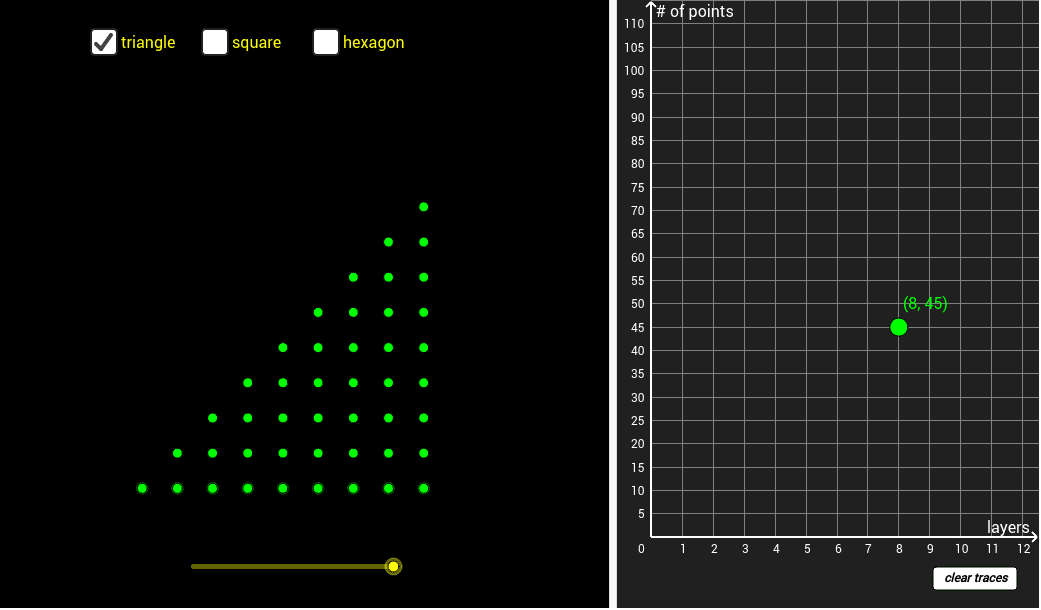The height and width of the screenshot is (610, 1041).
Task: Click the clear traces button
Action: [975, 578]
